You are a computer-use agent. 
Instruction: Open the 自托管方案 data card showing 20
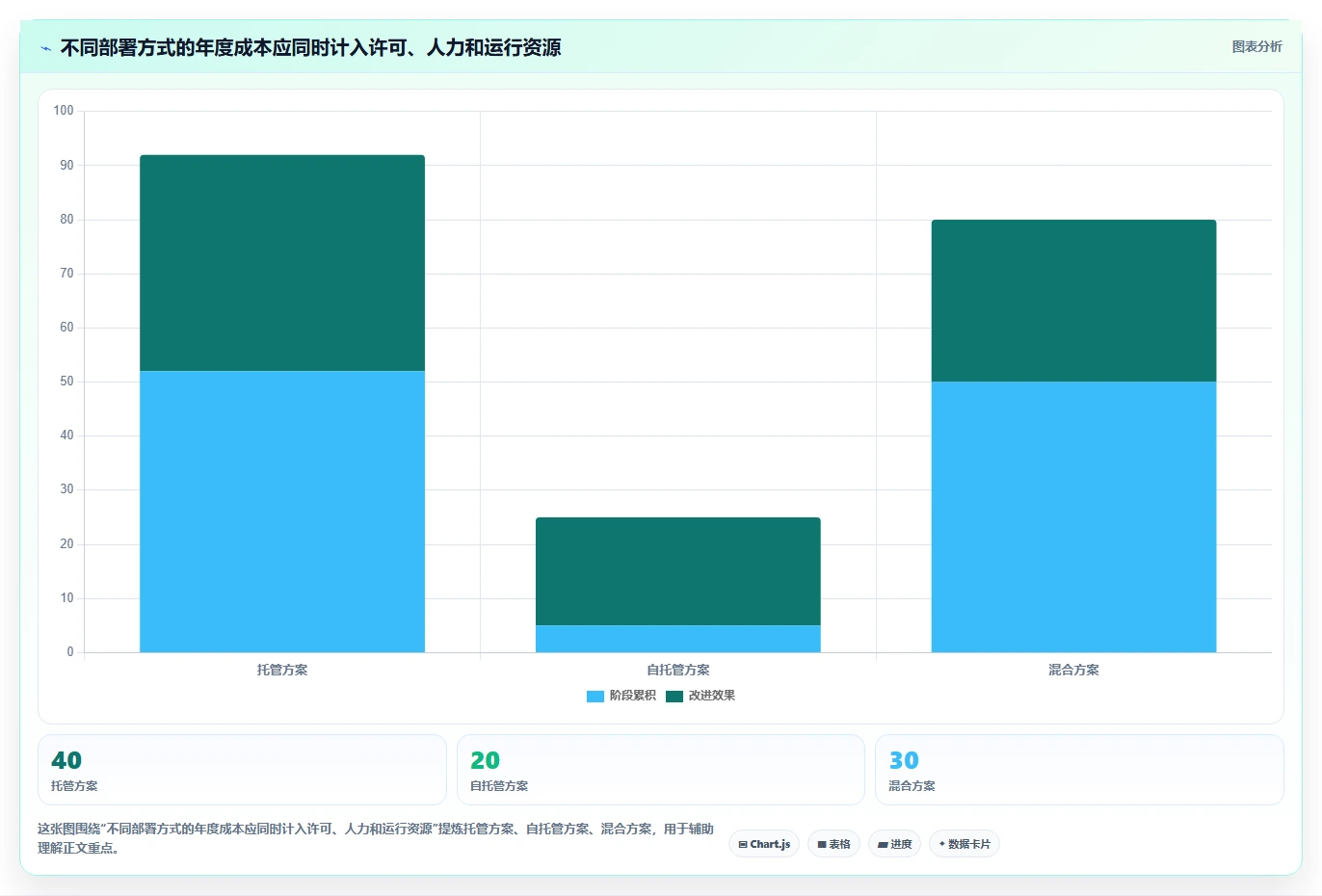coord(660,770)
